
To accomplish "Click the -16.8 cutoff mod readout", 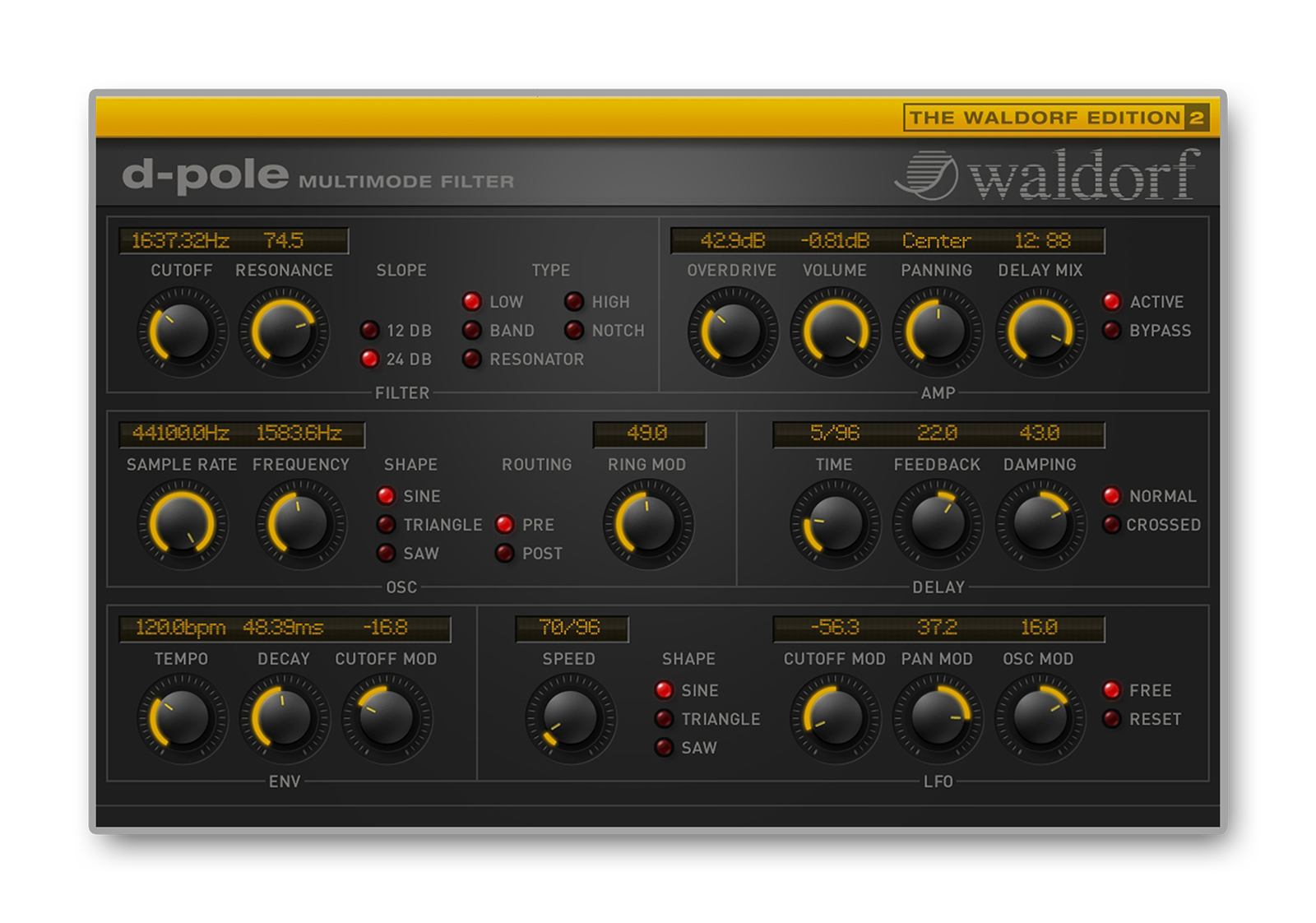I will coord(386,627).
